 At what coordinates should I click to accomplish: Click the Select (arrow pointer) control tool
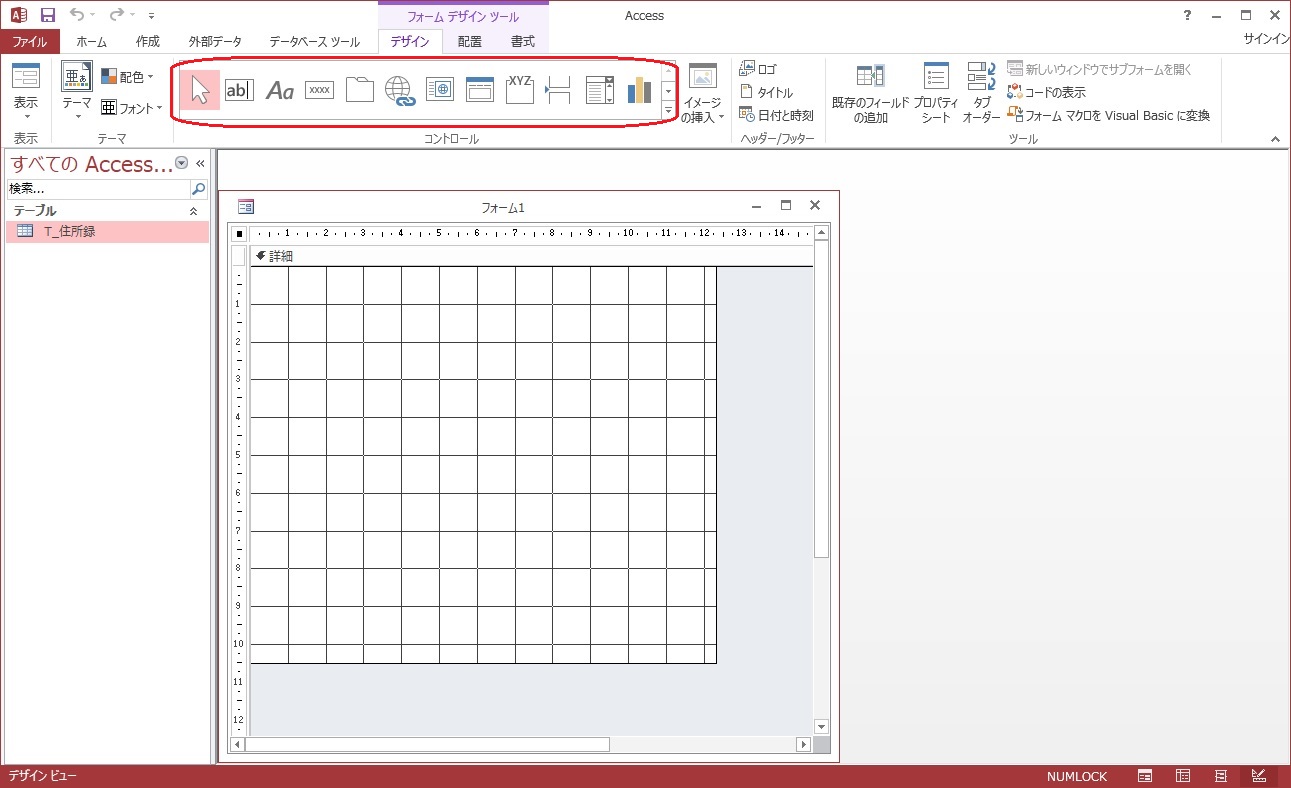[x=200, y=90]
